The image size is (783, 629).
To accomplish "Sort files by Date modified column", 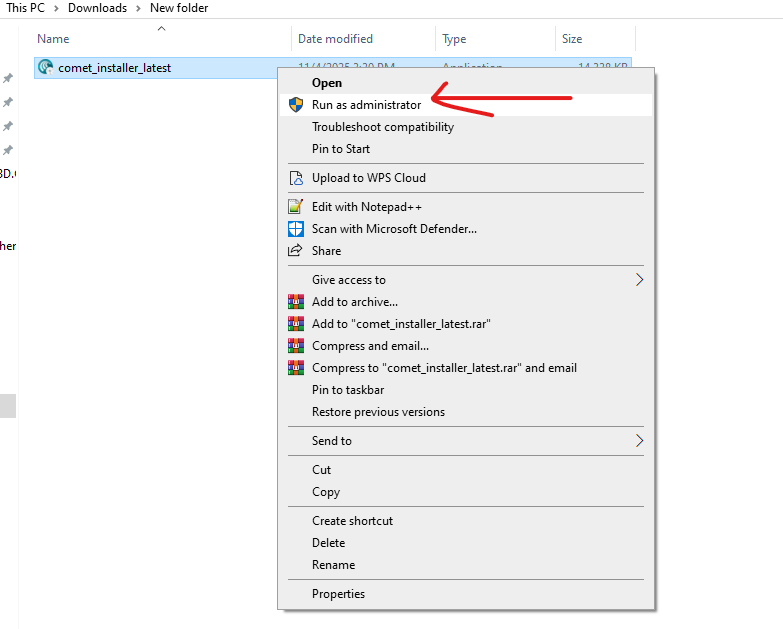I will tap(335, 39).
